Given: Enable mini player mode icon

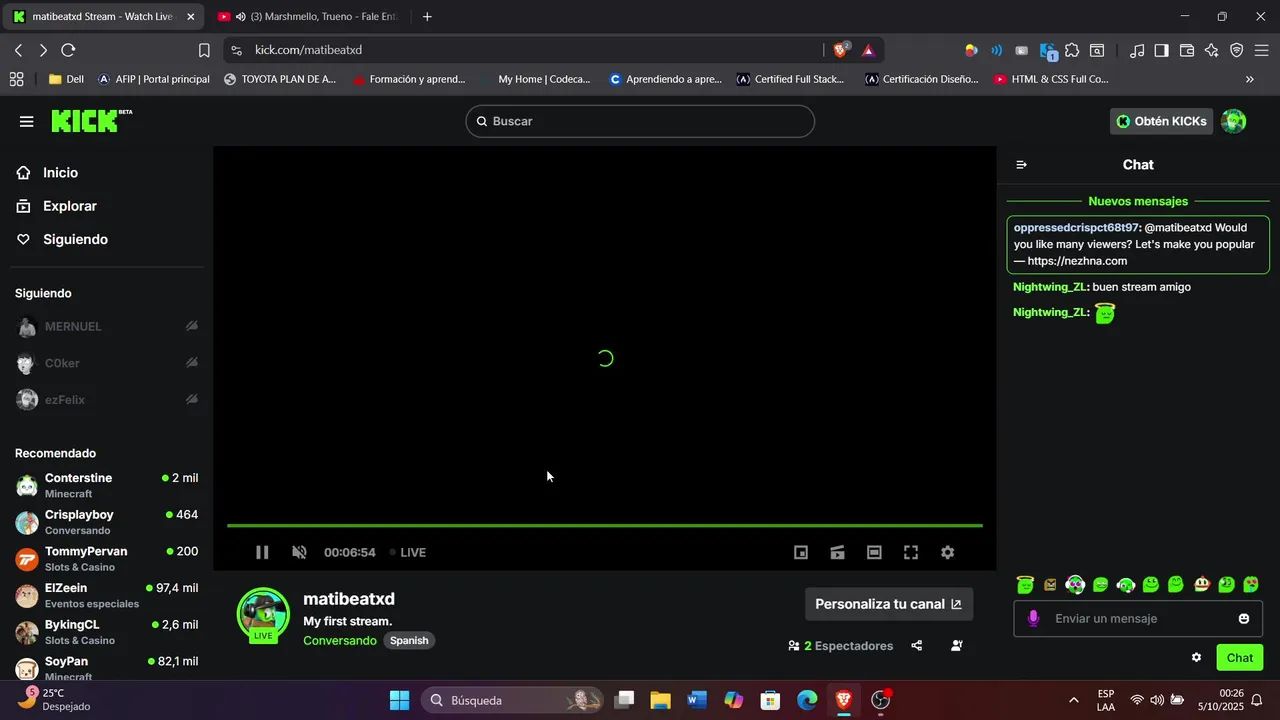Looking at the screenshot, I should coord(801,552).
